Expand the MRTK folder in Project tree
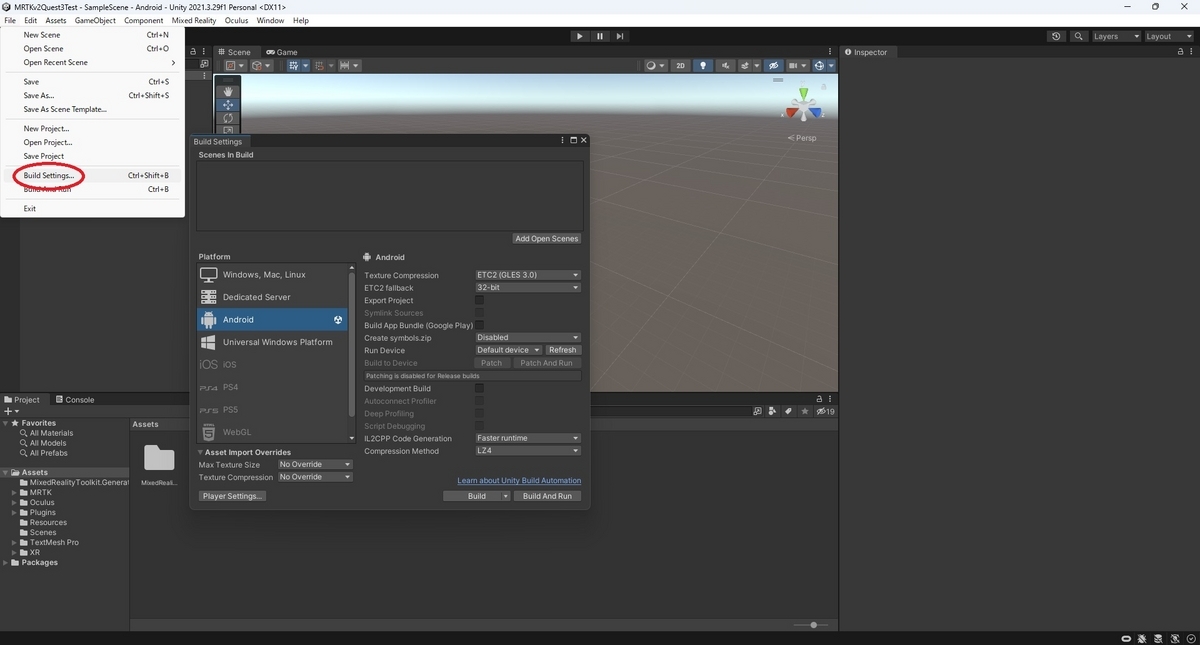This screenshot has height=645, width=1200. [15, 492]
